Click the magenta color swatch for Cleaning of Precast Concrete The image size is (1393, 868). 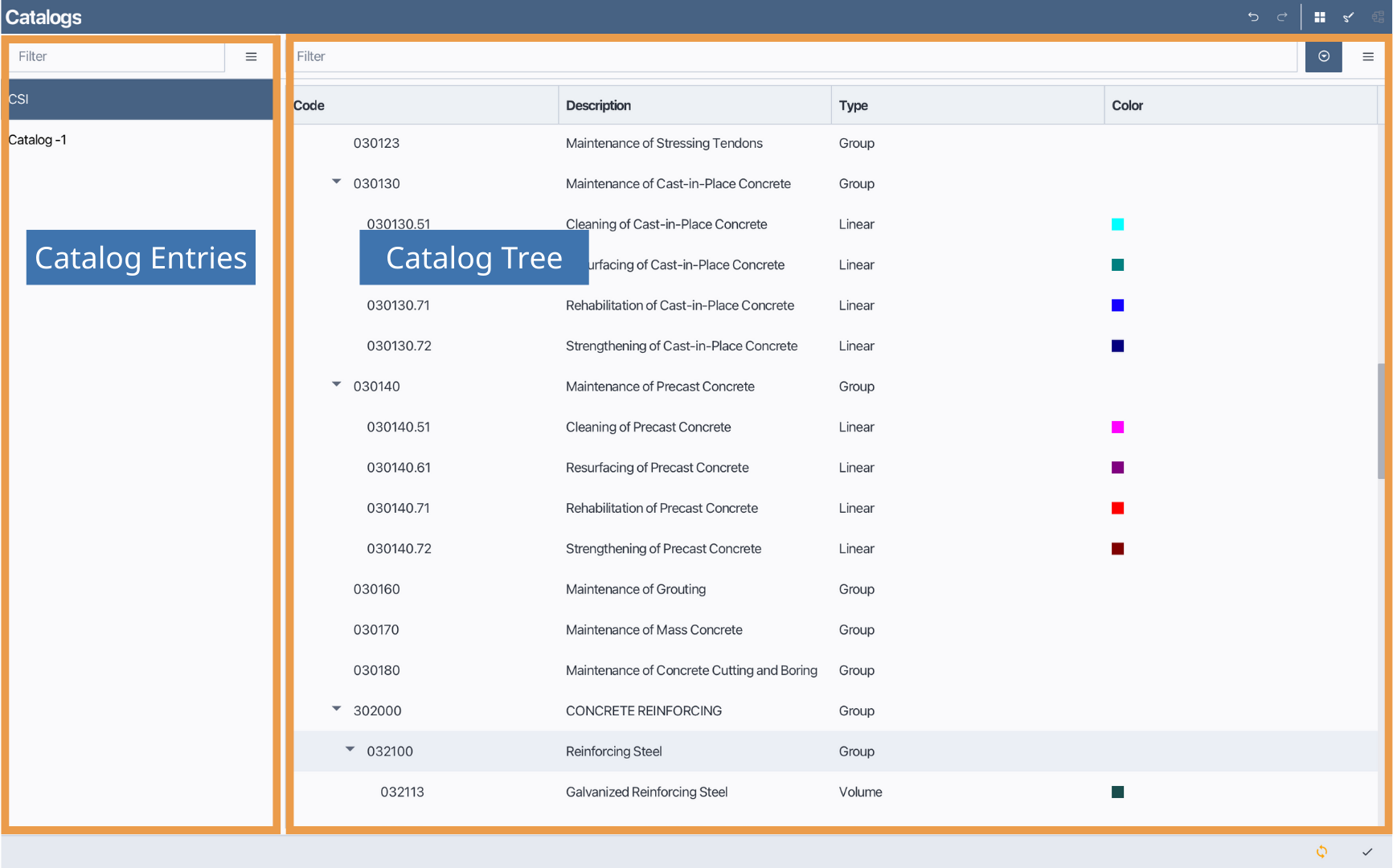point(1117,427)
